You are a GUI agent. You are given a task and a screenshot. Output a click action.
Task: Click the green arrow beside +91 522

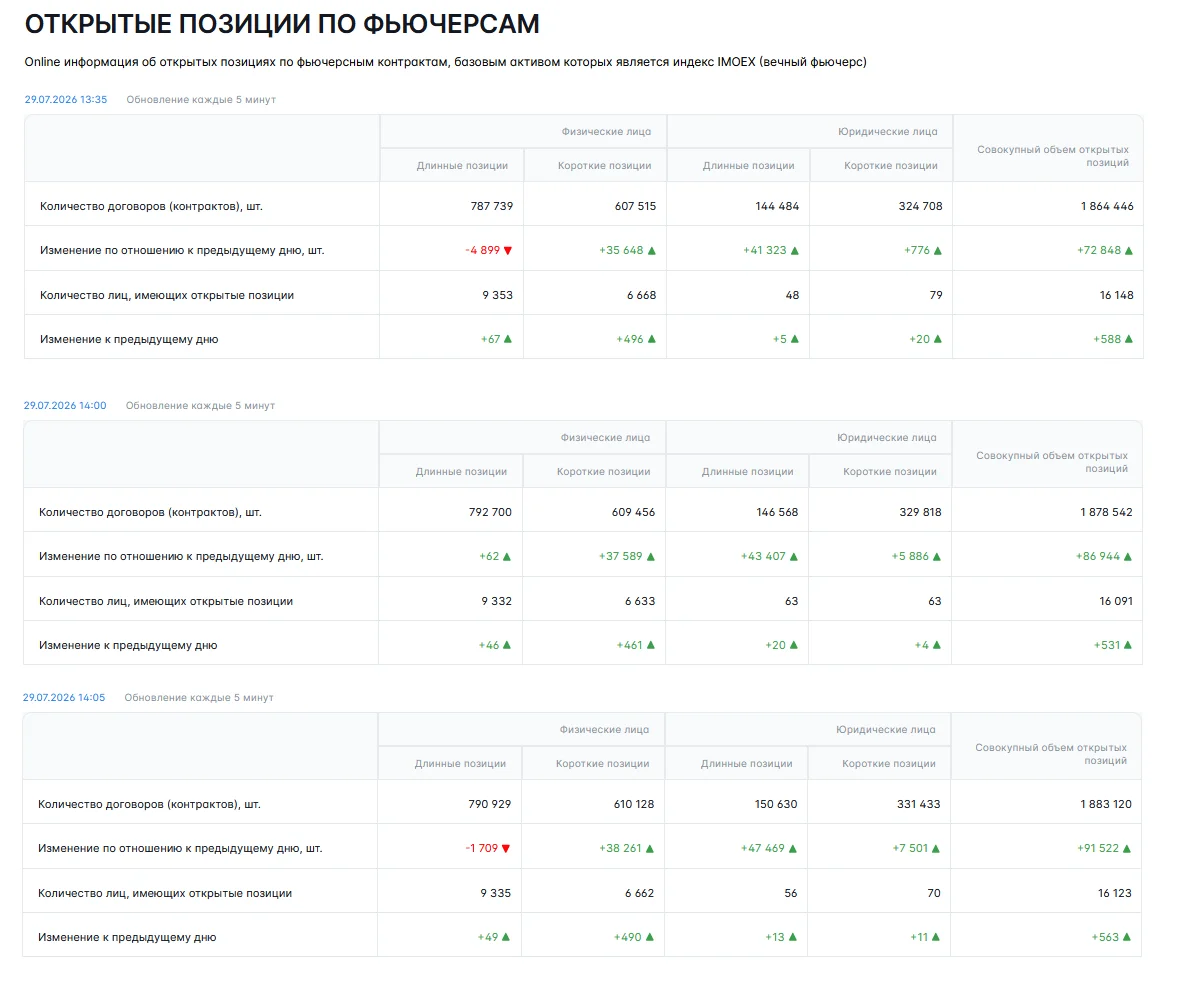(x=1127, y=849)
